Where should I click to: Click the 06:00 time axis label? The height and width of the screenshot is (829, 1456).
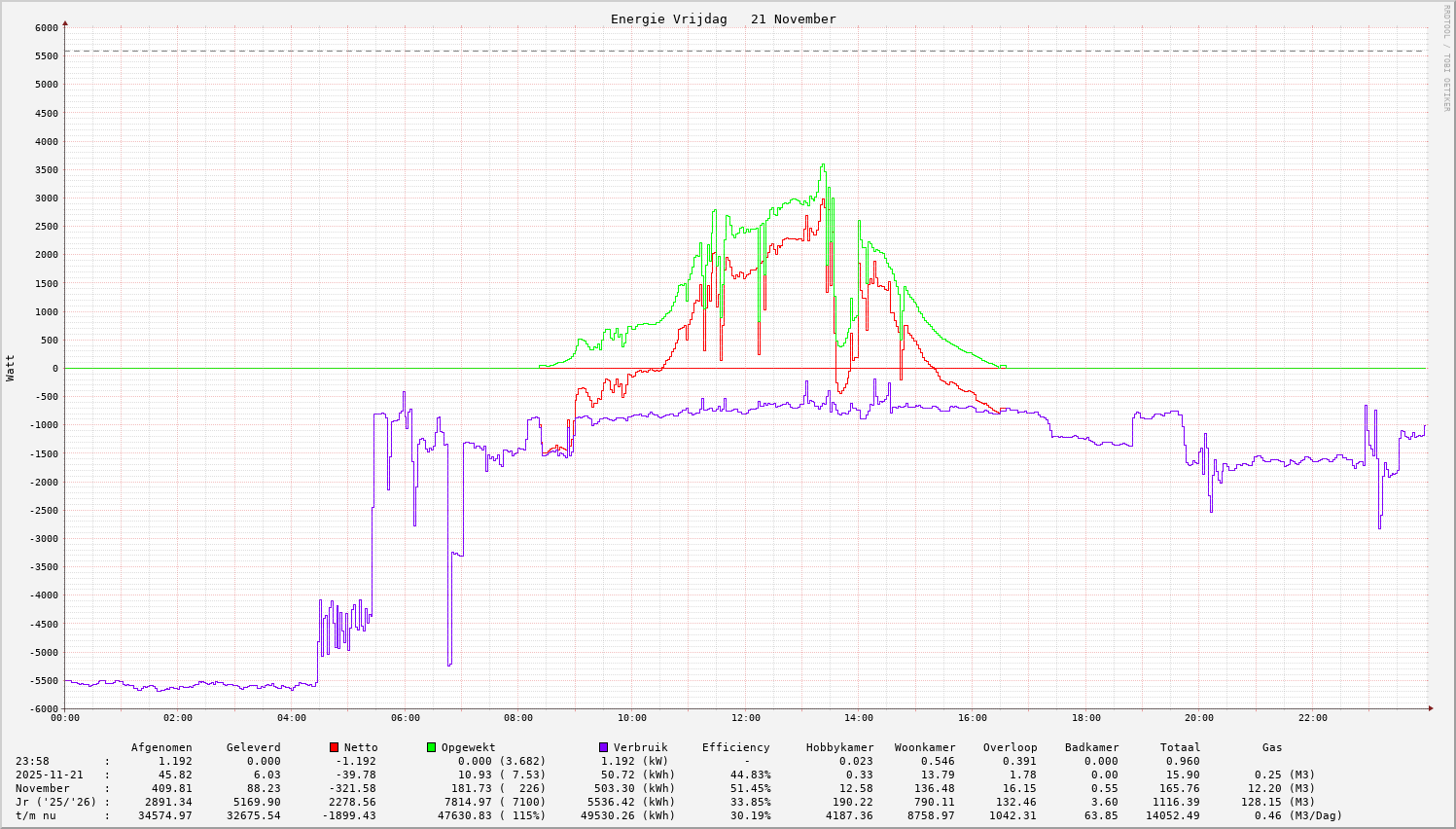point(405,718)
